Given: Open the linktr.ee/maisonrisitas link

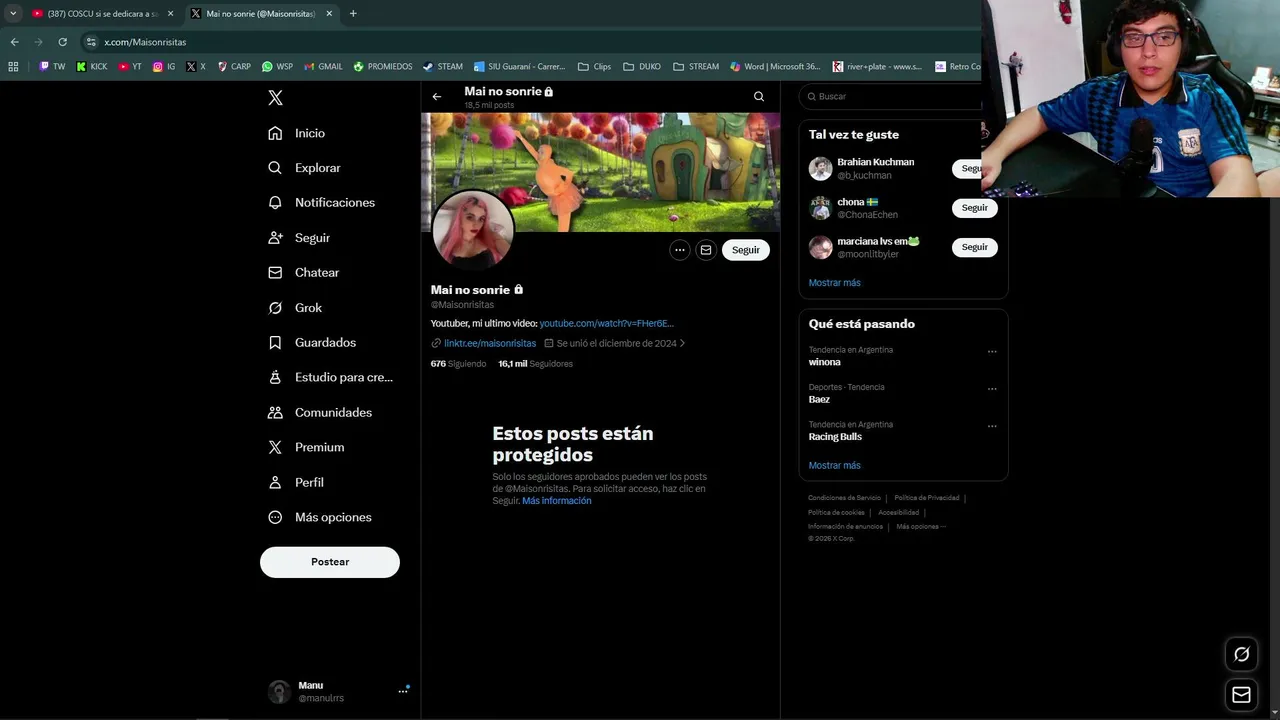Looking at the screenshot, I should (490, 343).
